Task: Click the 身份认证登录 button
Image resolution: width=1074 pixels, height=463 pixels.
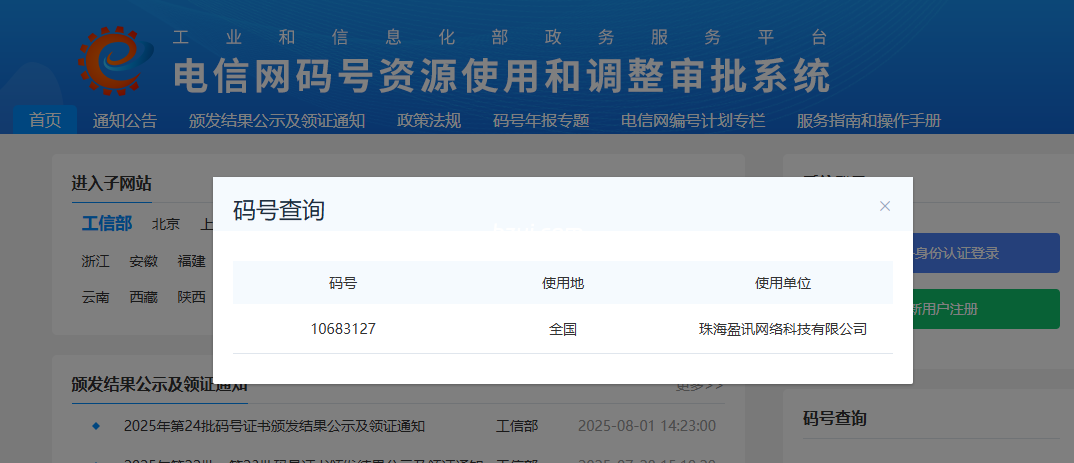Action: click(x=986, y=253)
